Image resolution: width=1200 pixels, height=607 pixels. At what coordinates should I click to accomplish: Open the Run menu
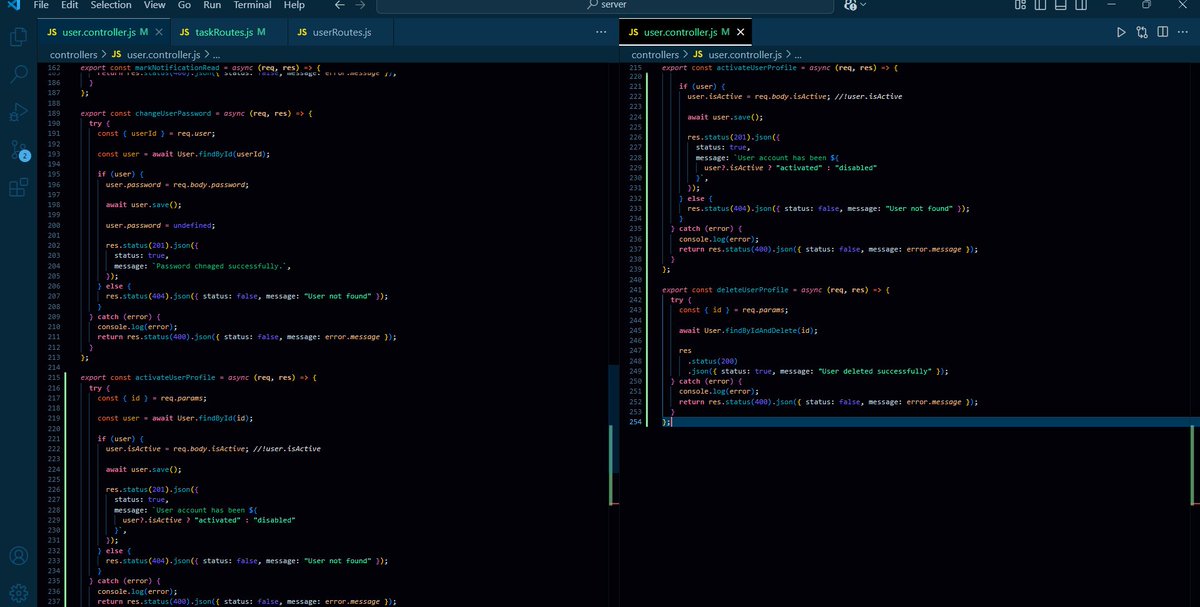(212, 5)
